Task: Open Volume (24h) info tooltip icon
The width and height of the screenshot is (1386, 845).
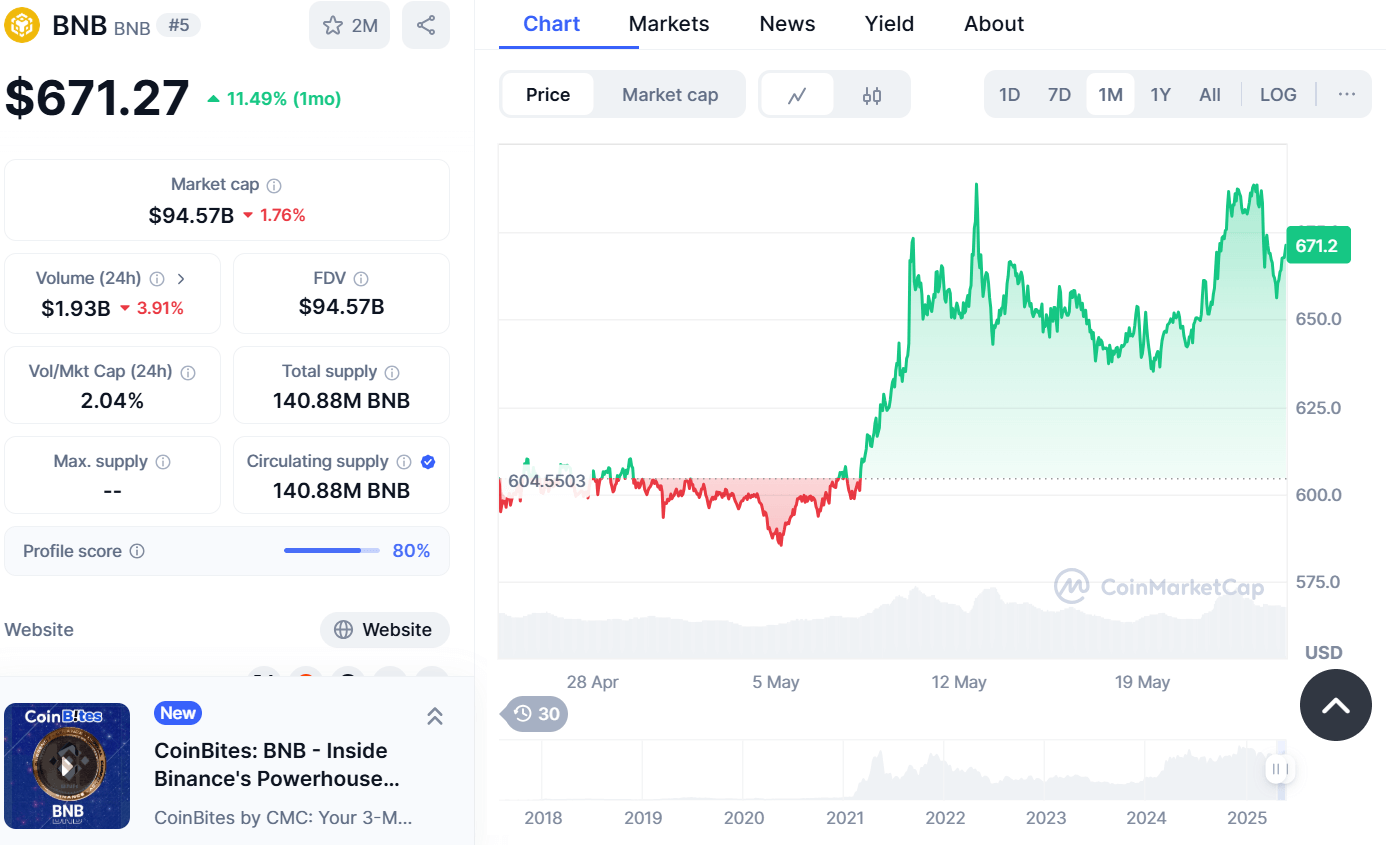Action: pos(157,279)
